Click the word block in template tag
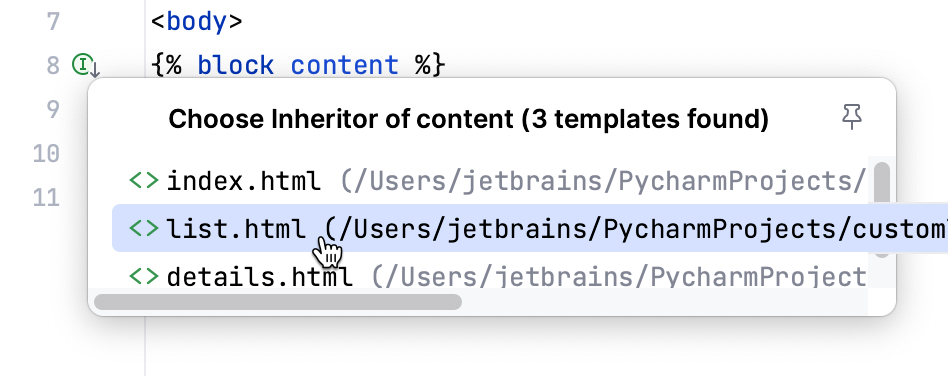This screenshot has width=948, height=376. pyautogui.click(x=236, y=65)
